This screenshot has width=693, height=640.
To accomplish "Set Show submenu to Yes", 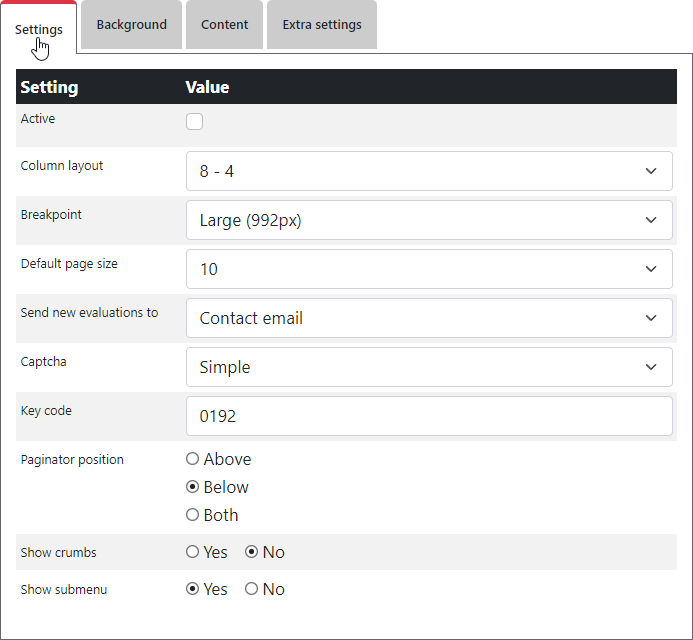I will click(193, 589).
